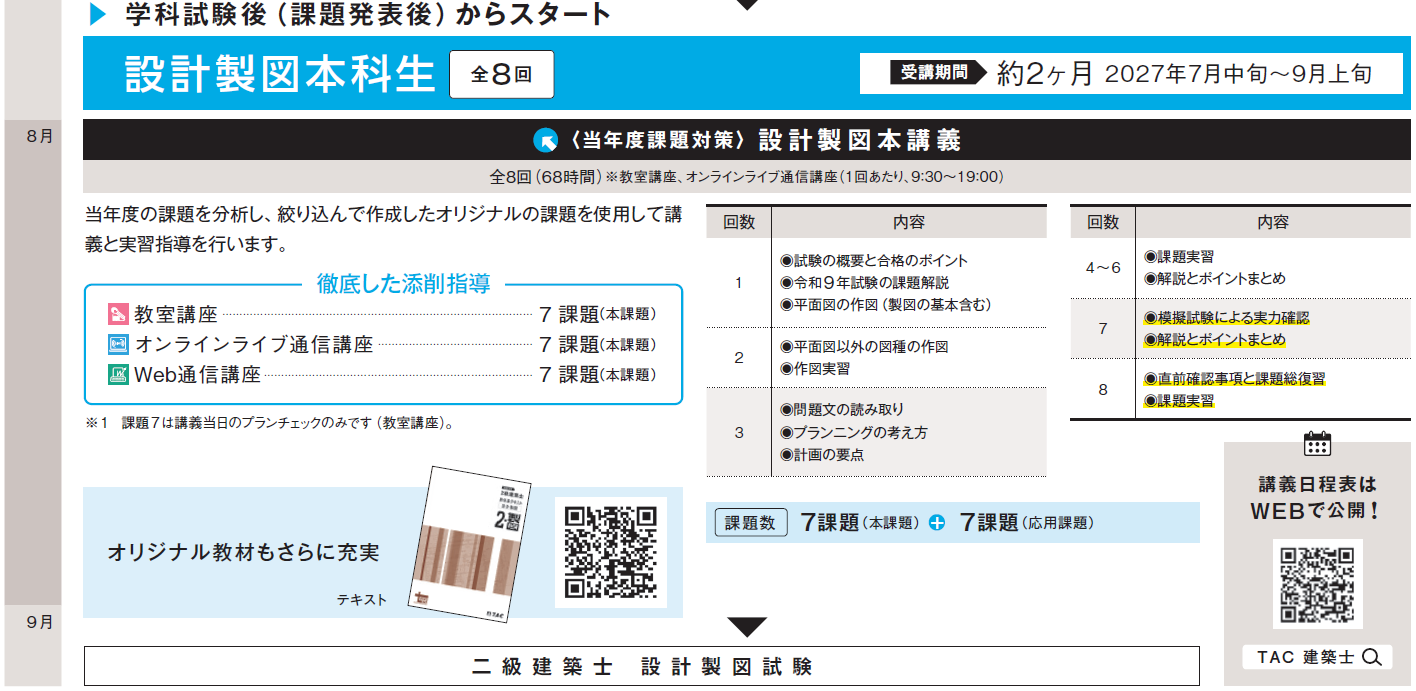Click the TAC 建築士 search field
Viewport: 1416px width, 691px height.
point(1317,657)
